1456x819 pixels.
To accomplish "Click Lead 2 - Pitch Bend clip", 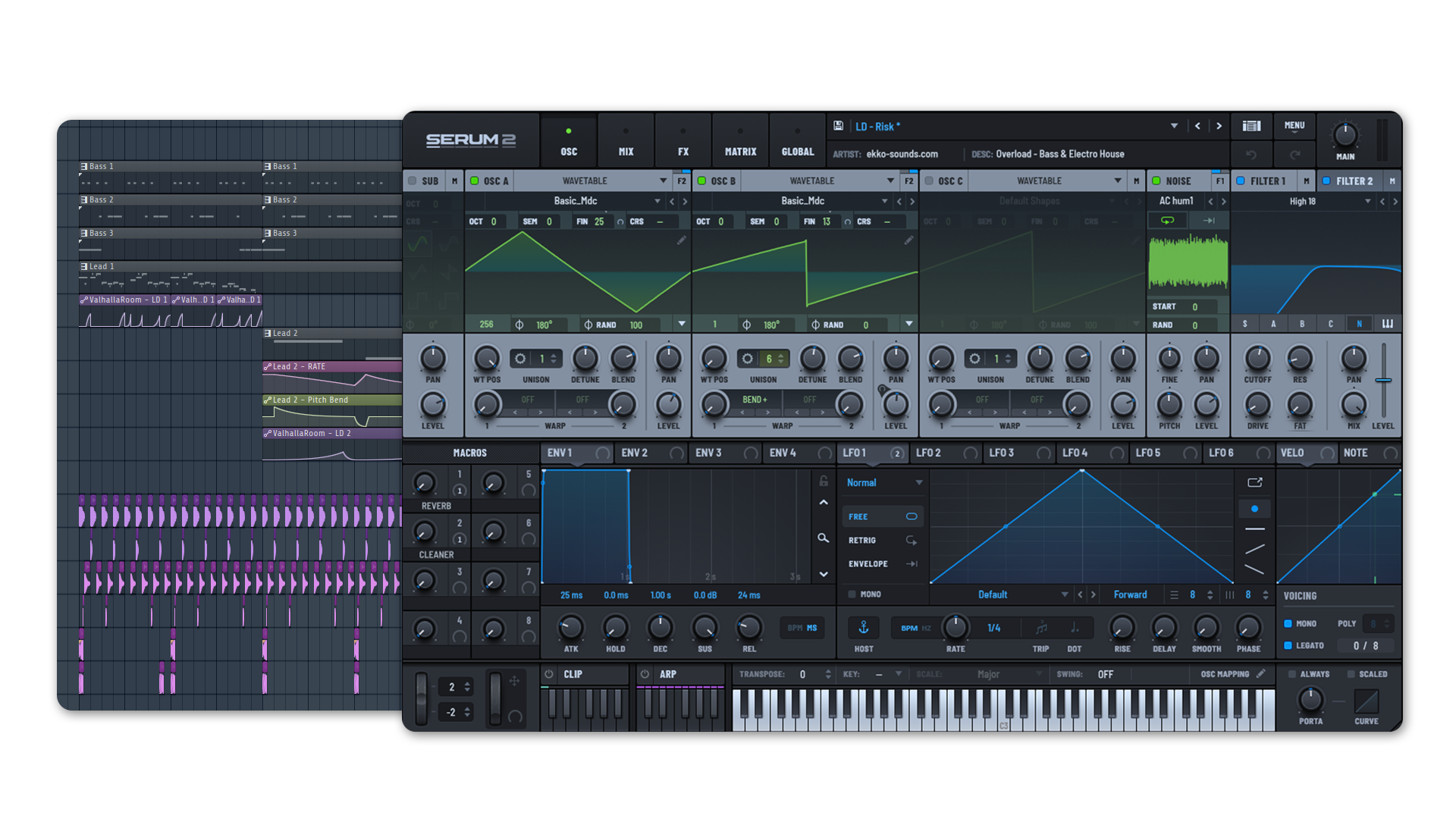I will coord(332,409).
